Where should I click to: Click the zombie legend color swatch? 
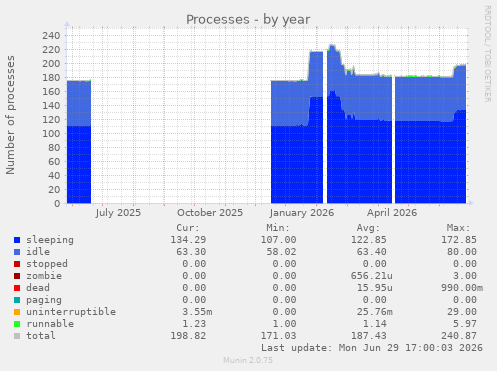coord(17,276)
